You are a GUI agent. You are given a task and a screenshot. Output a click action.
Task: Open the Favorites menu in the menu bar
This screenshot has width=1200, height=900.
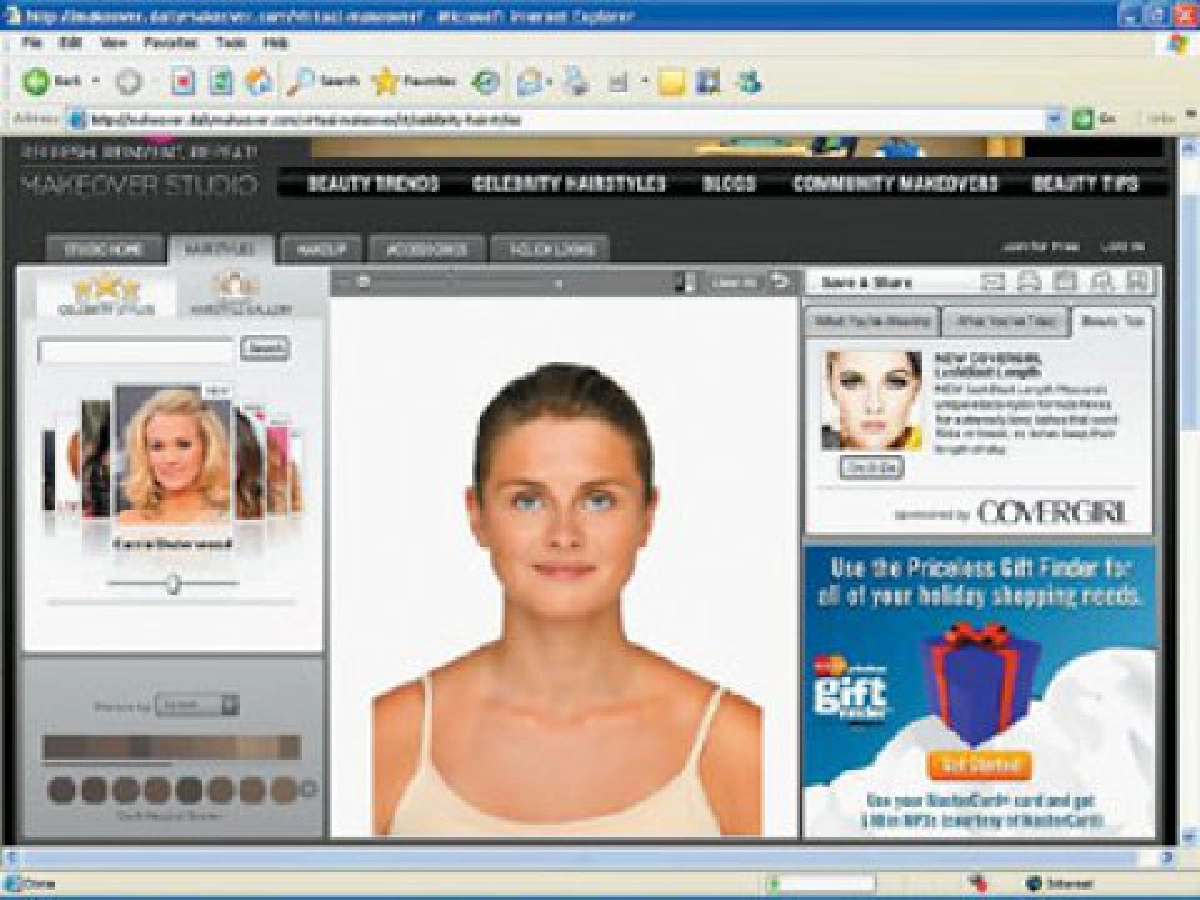[x=170, y=44]
